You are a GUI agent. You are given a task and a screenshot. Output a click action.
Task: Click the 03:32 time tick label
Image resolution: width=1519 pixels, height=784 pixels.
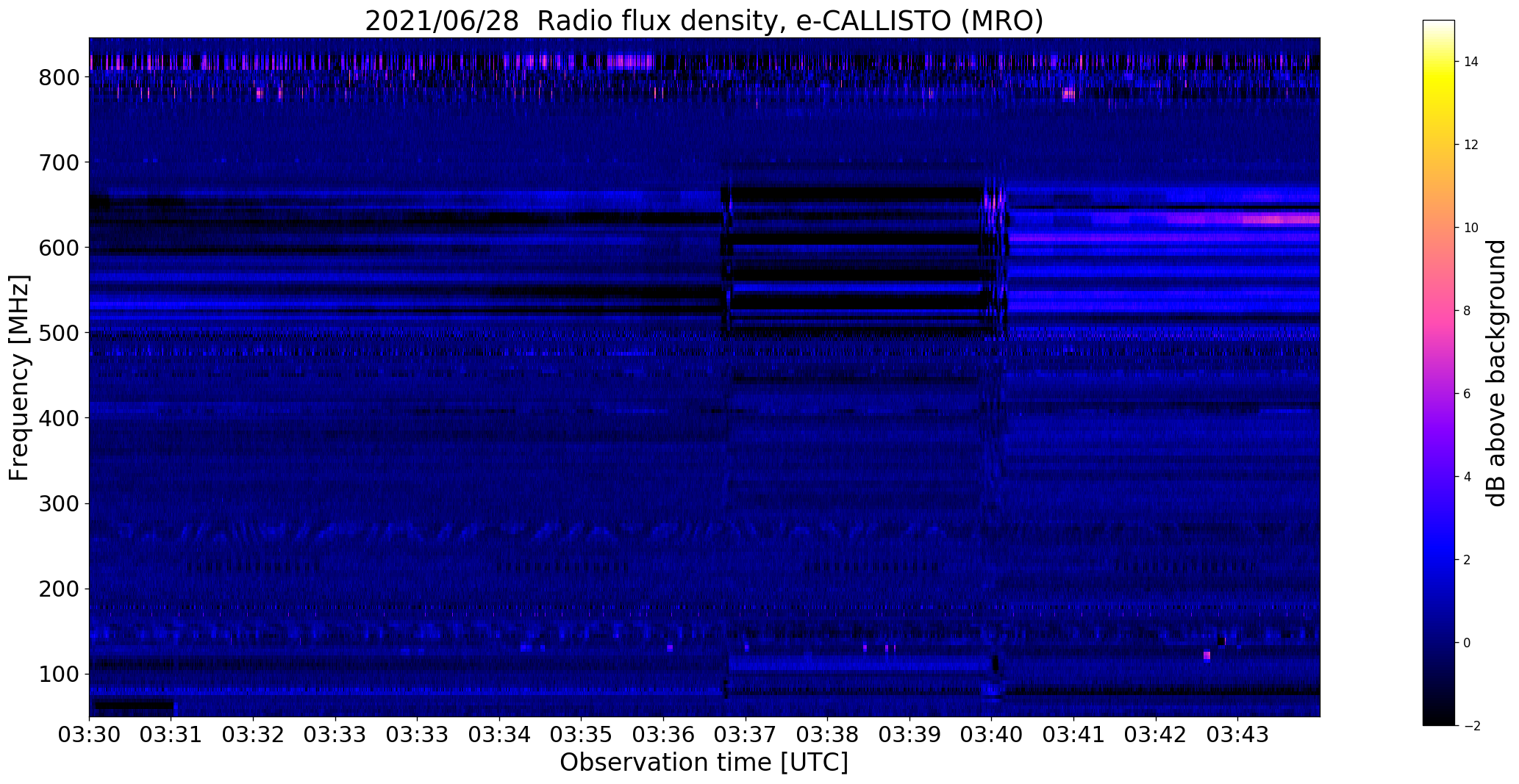coord(253,736)
